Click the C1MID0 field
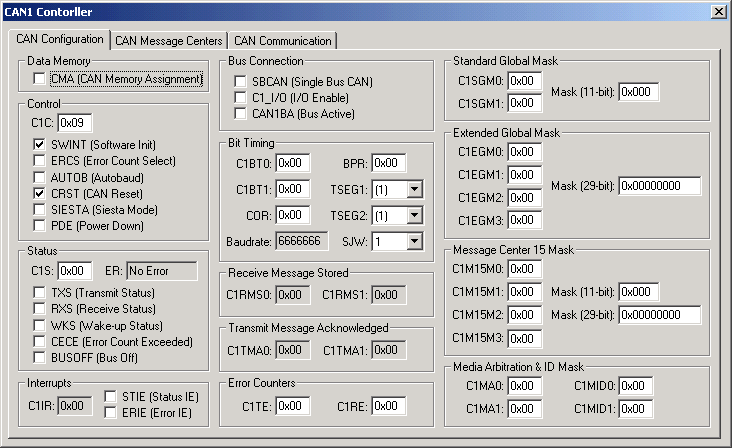This screenshot has height=448, width=732. pos(635,385)
